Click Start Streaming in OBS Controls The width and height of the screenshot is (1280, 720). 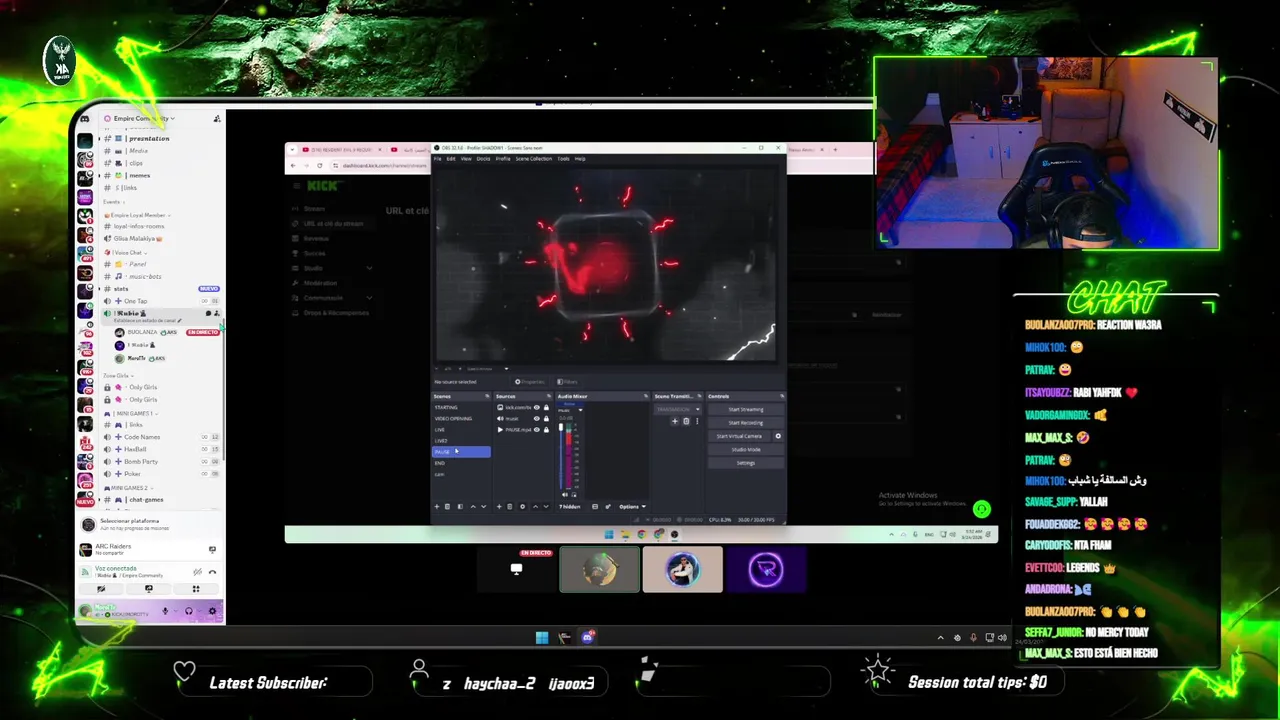[x=745, y=409]
